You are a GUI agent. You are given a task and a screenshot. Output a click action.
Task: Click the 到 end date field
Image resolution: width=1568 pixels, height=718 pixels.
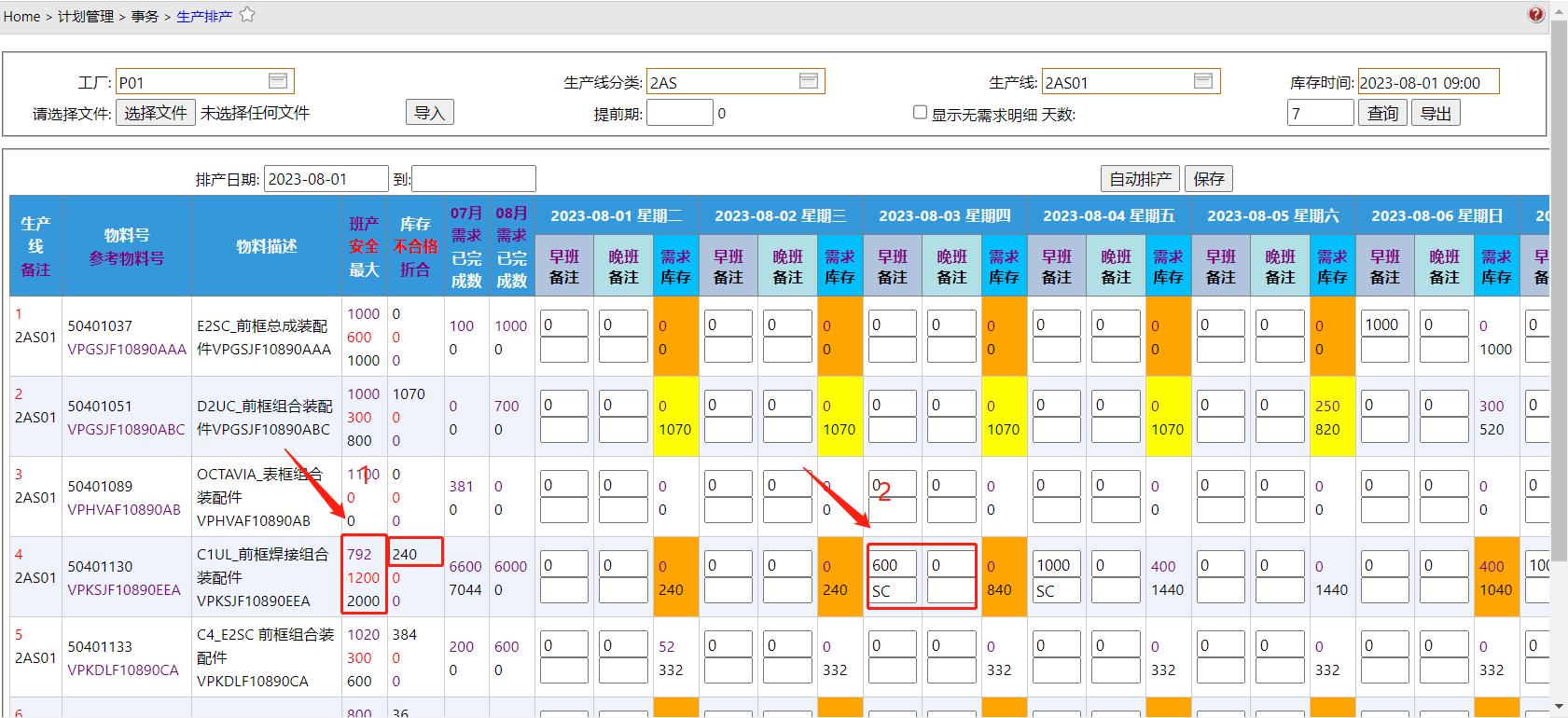pos(474,178)
